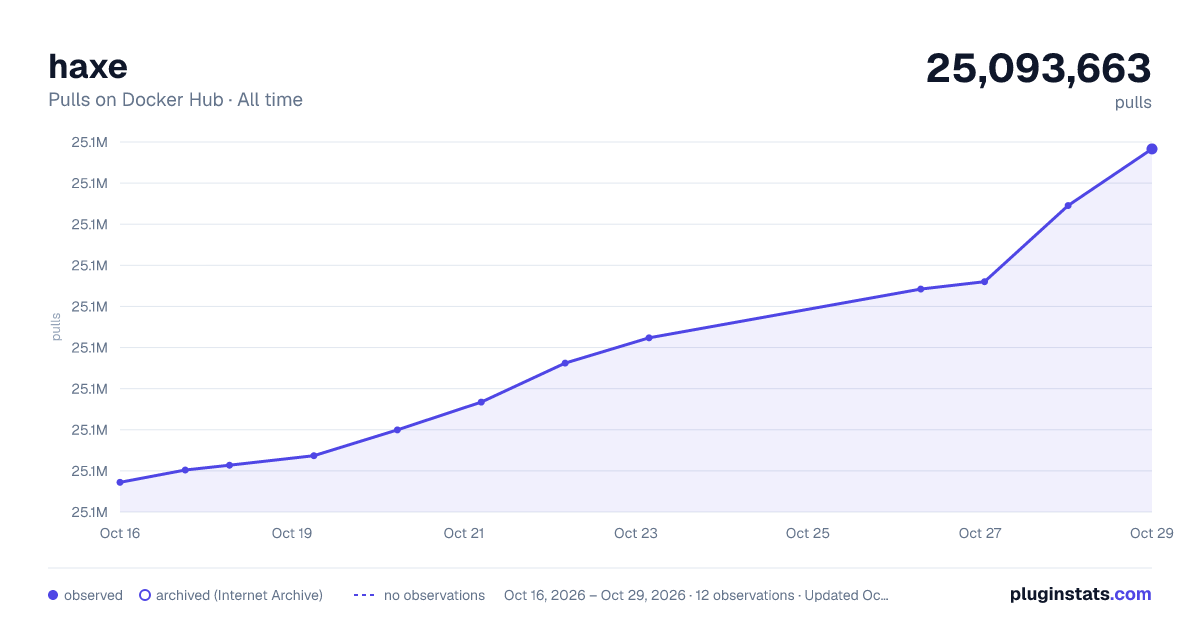Click the hollow archived legend circle
The image size is (1200, 630).
(145, 595)
